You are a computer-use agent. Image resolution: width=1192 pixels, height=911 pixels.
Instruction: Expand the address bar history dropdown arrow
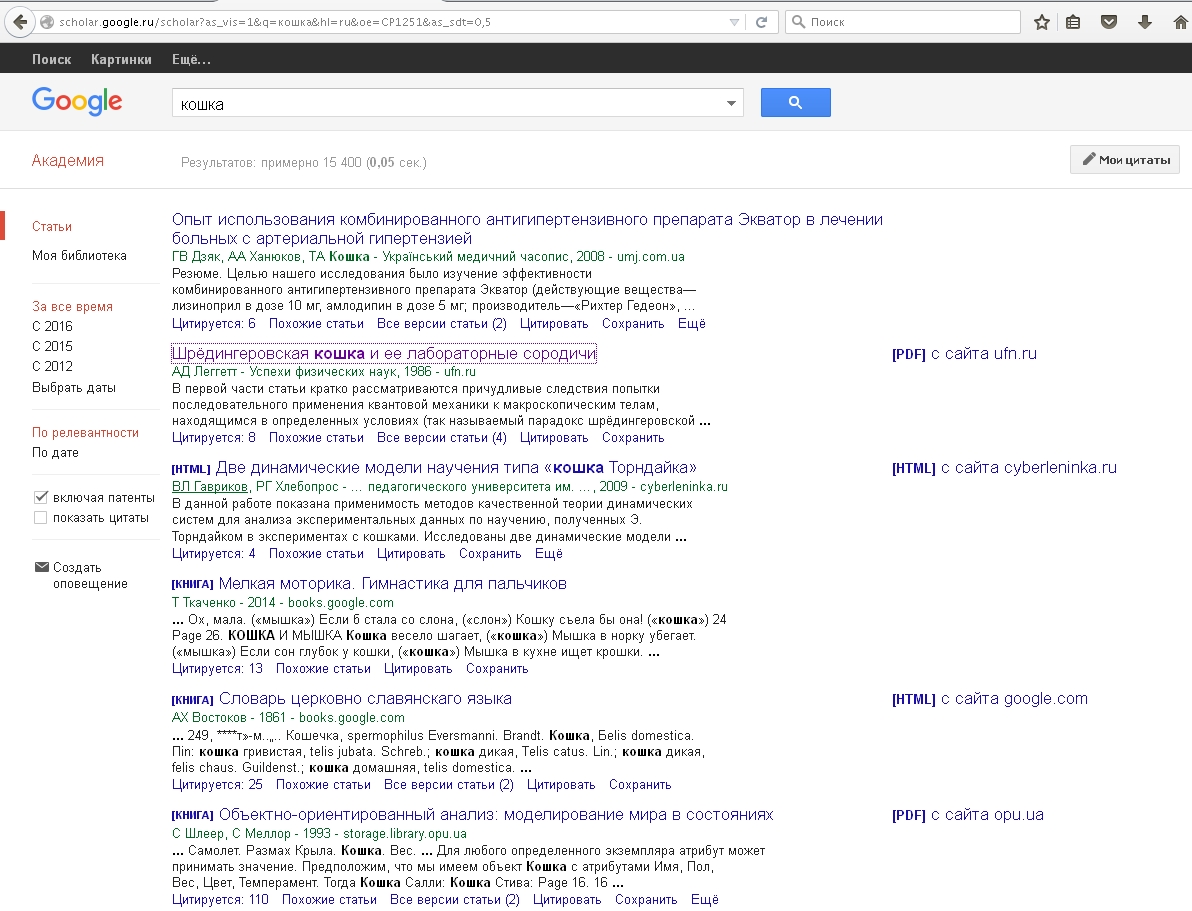pyautogui.click(x=734, y=22)
